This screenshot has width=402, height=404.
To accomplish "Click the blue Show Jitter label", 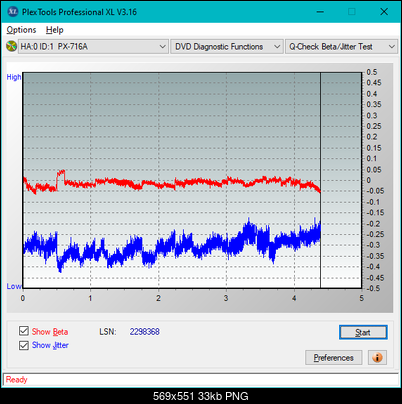I will point(50,345).
